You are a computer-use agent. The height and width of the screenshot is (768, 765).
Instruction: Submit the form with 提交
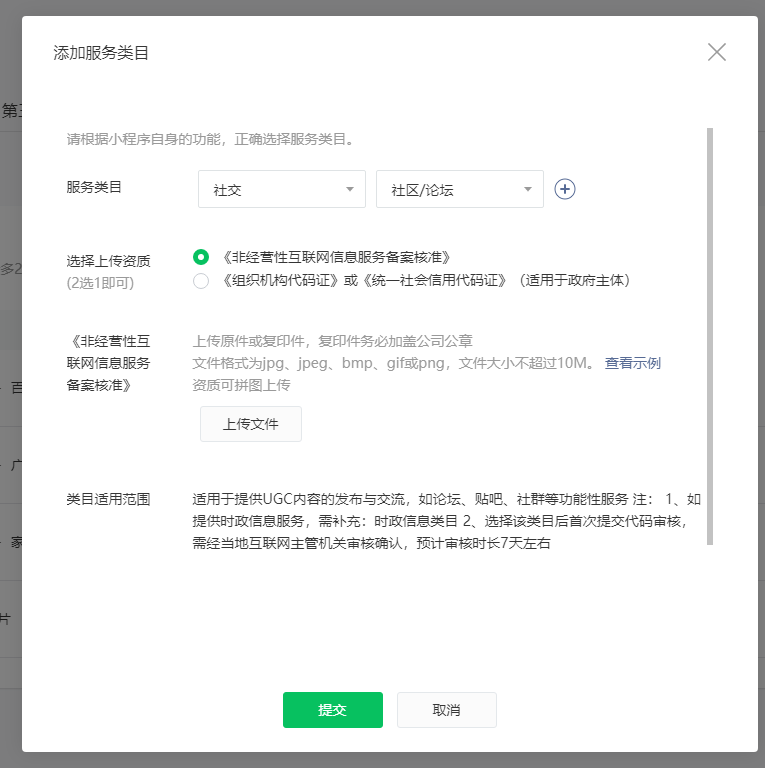click(332, 709)
